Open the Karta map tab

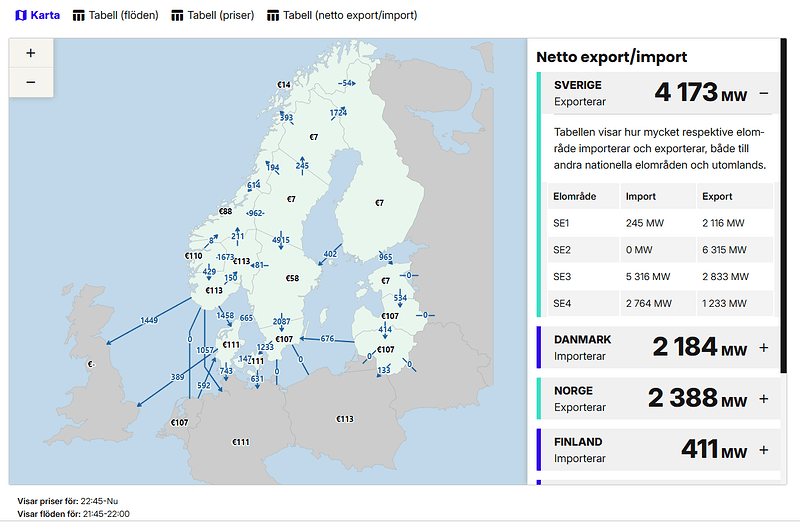[x=37, y=15]
